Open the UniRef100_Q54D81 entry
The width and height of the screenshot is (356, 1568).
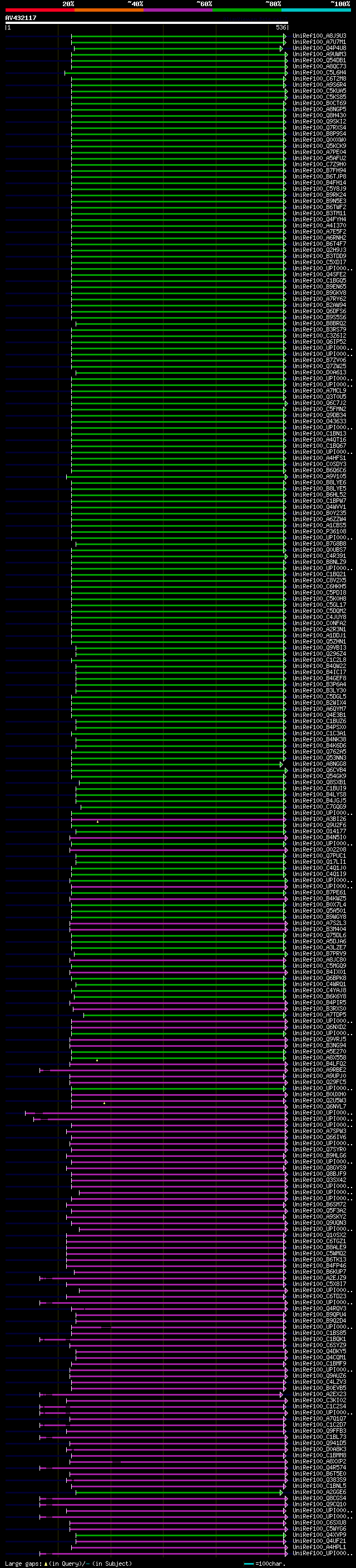pos(319,60)
